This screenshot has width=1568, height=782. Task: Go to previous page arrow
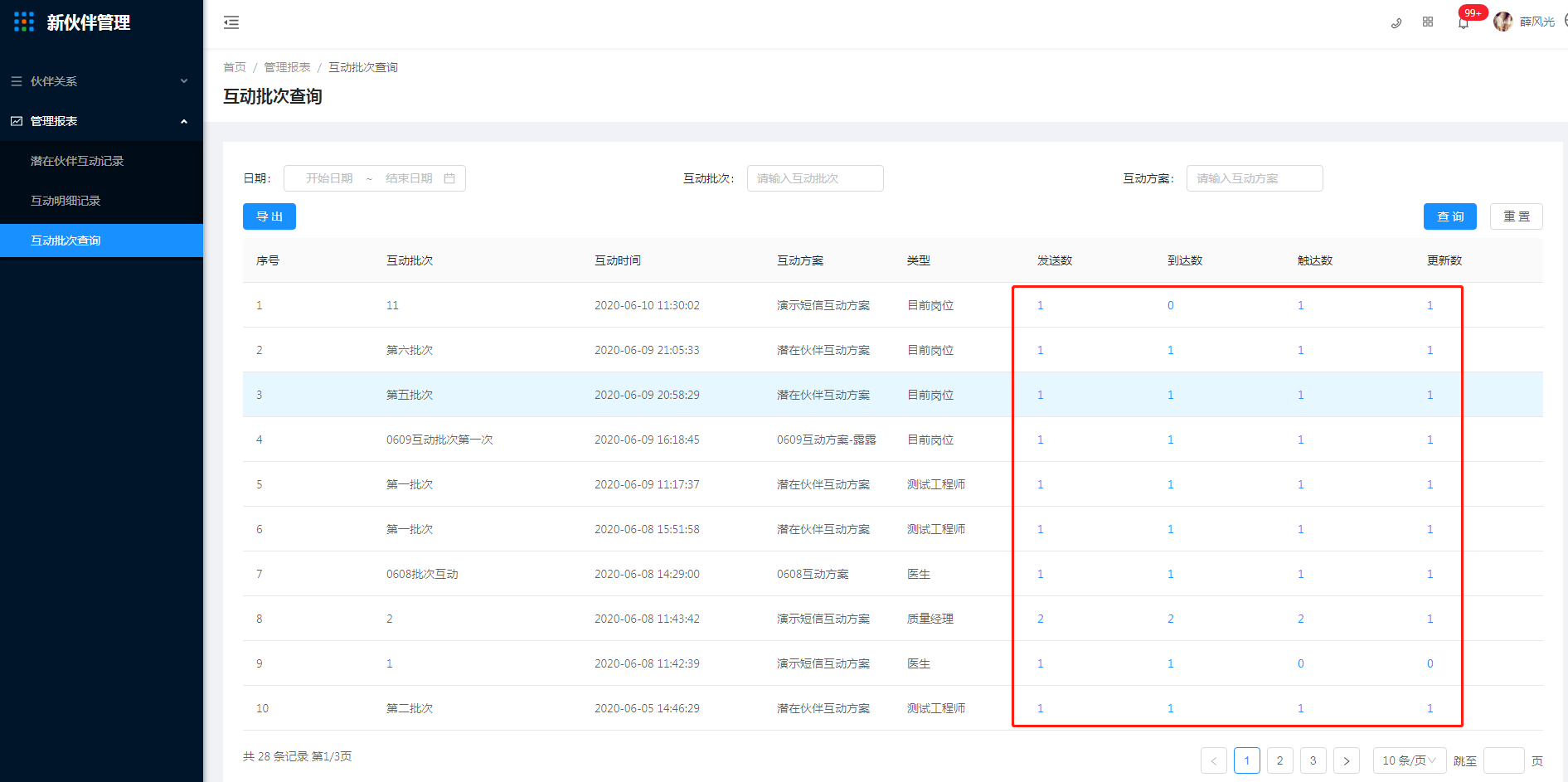[x=1214, y=760]
